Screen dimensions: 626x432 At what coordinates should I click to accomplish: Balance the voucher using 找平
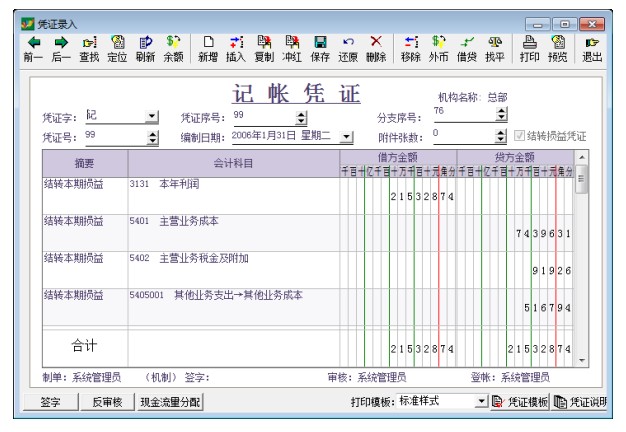[495, 50]
